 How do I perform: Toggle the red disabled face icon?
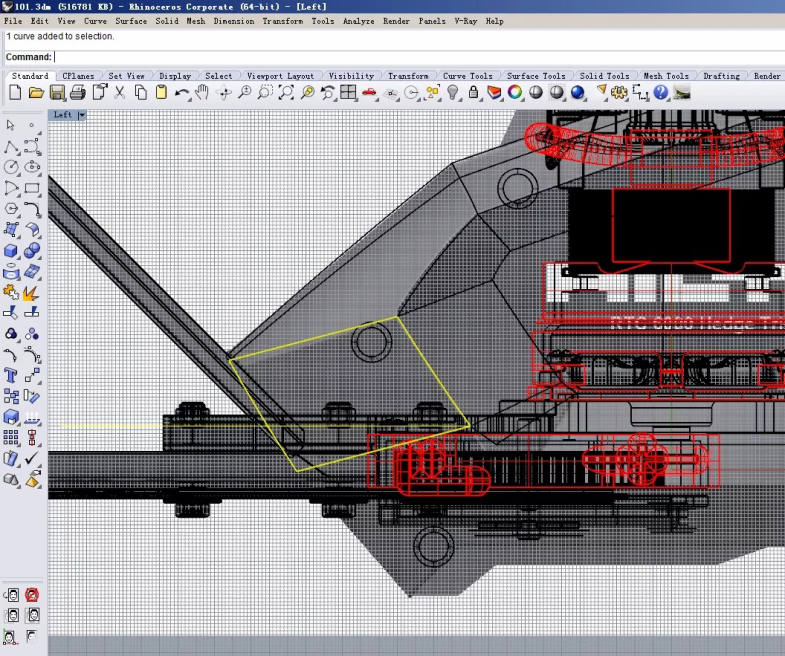32,595
